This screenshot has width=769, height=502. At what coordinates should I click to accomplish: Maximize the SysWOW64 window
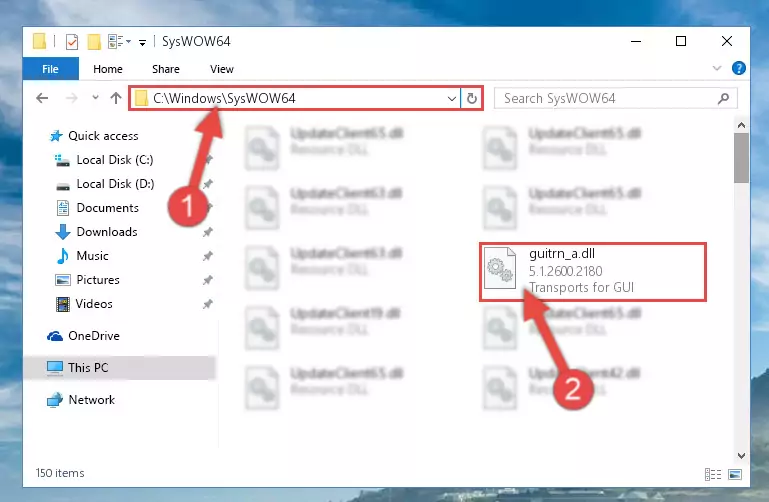[x=681, y=42]
